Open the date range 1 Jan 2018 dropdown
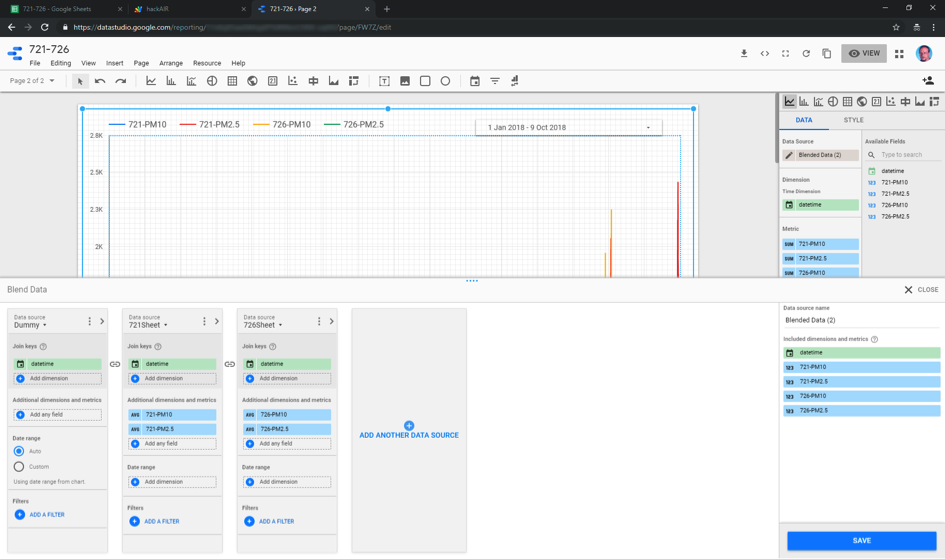 point(568,128)
